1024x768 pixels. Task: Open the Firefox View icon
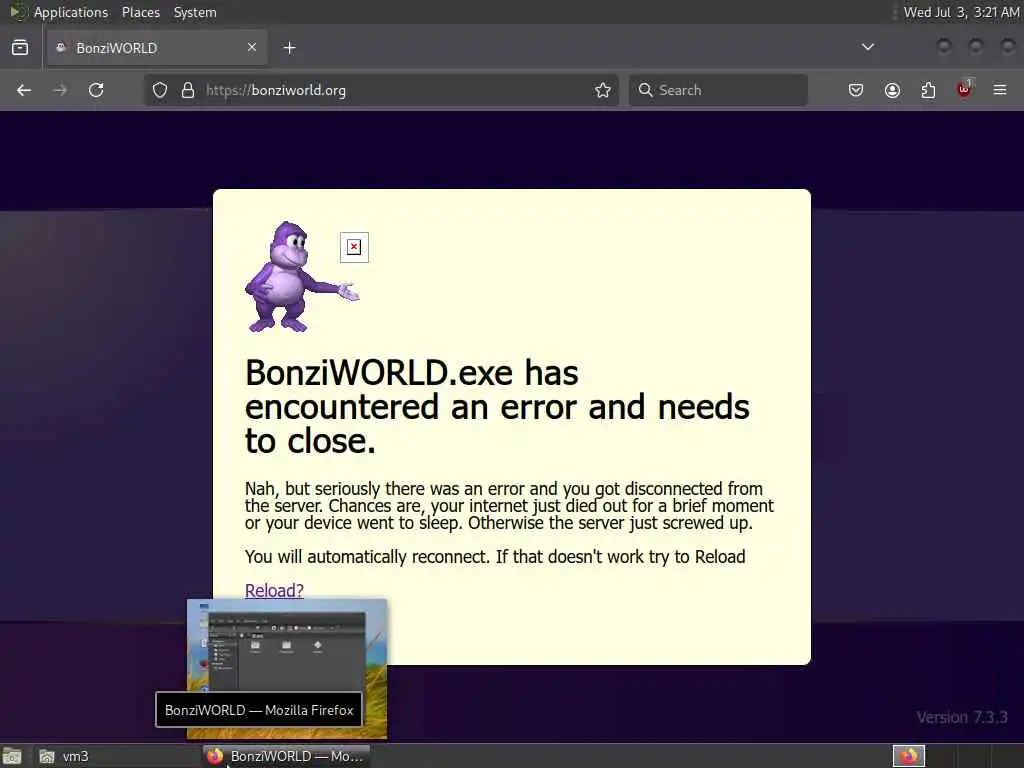[x=20, y=48]
